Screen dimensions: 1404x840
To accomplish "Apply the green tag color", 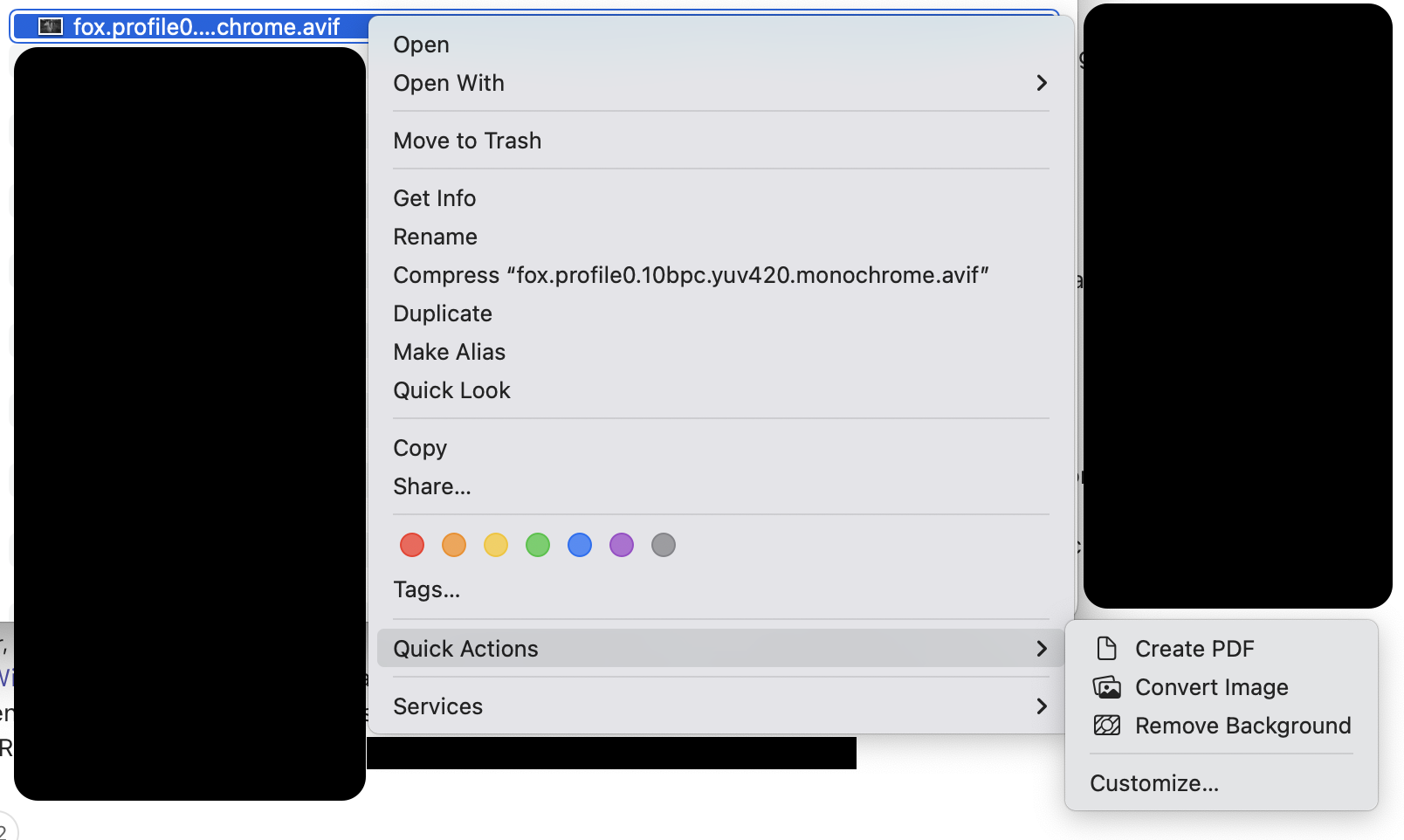I will click(x=538, y=545).
